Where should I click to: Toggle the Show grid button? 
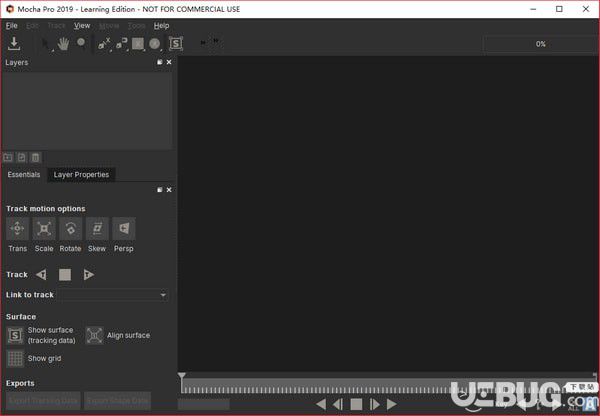pyautogui.click(x=15, y=359)
